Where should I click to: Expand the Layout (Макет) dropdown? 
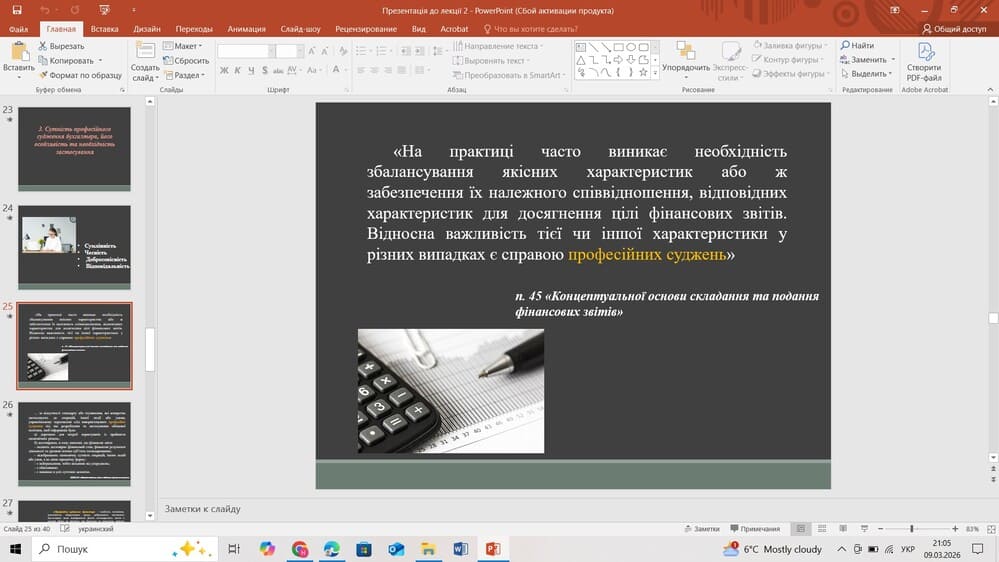point(184,46)
